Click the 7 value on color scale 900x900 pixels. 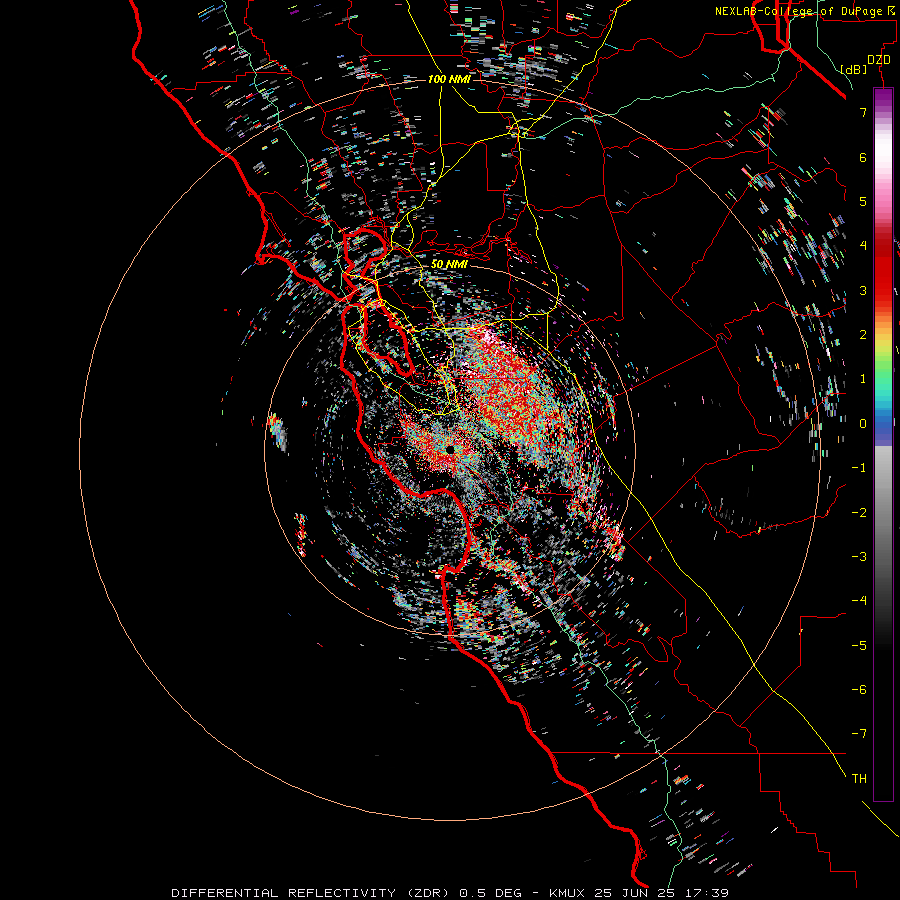coord(863,112)
